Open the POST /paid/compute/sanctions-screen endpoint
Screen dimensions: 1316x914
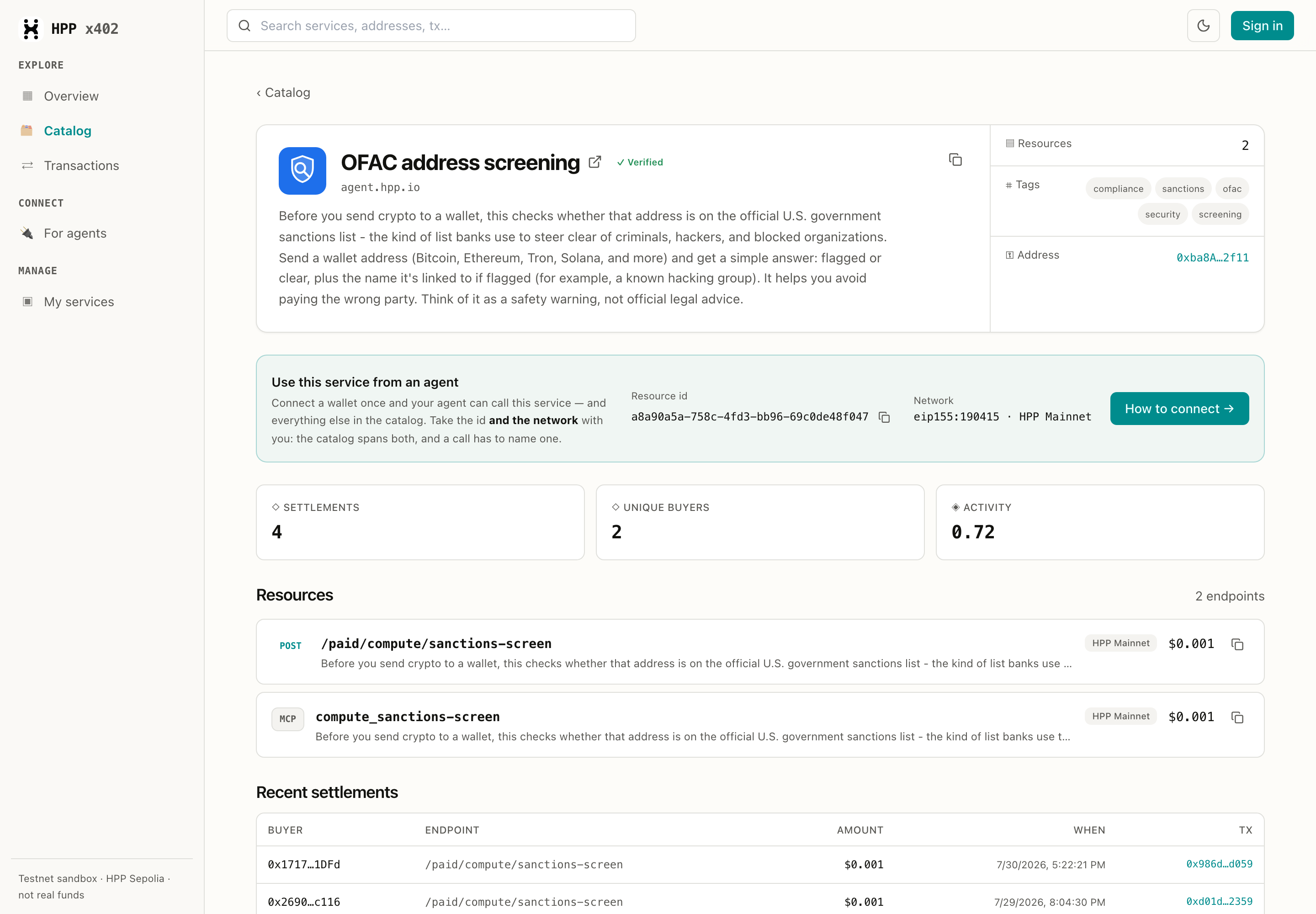click(x=760, y=652)
